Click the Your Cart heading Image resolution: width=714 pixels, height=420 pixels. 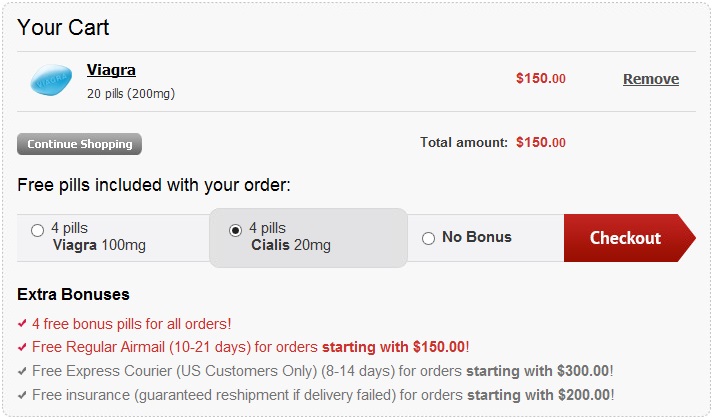(63, 27)
